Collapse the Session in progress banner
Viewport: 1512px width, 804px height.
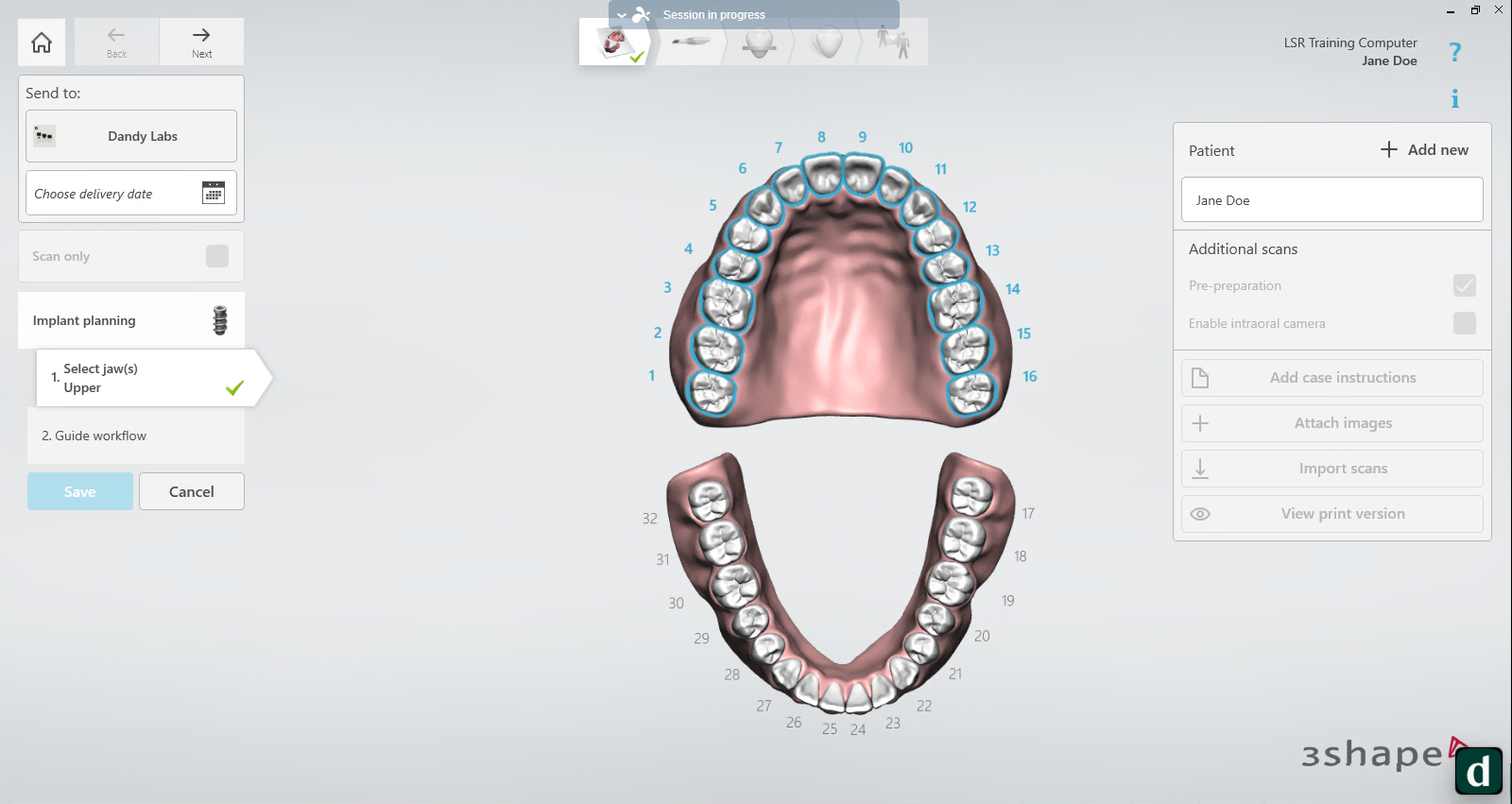[622, 15]
